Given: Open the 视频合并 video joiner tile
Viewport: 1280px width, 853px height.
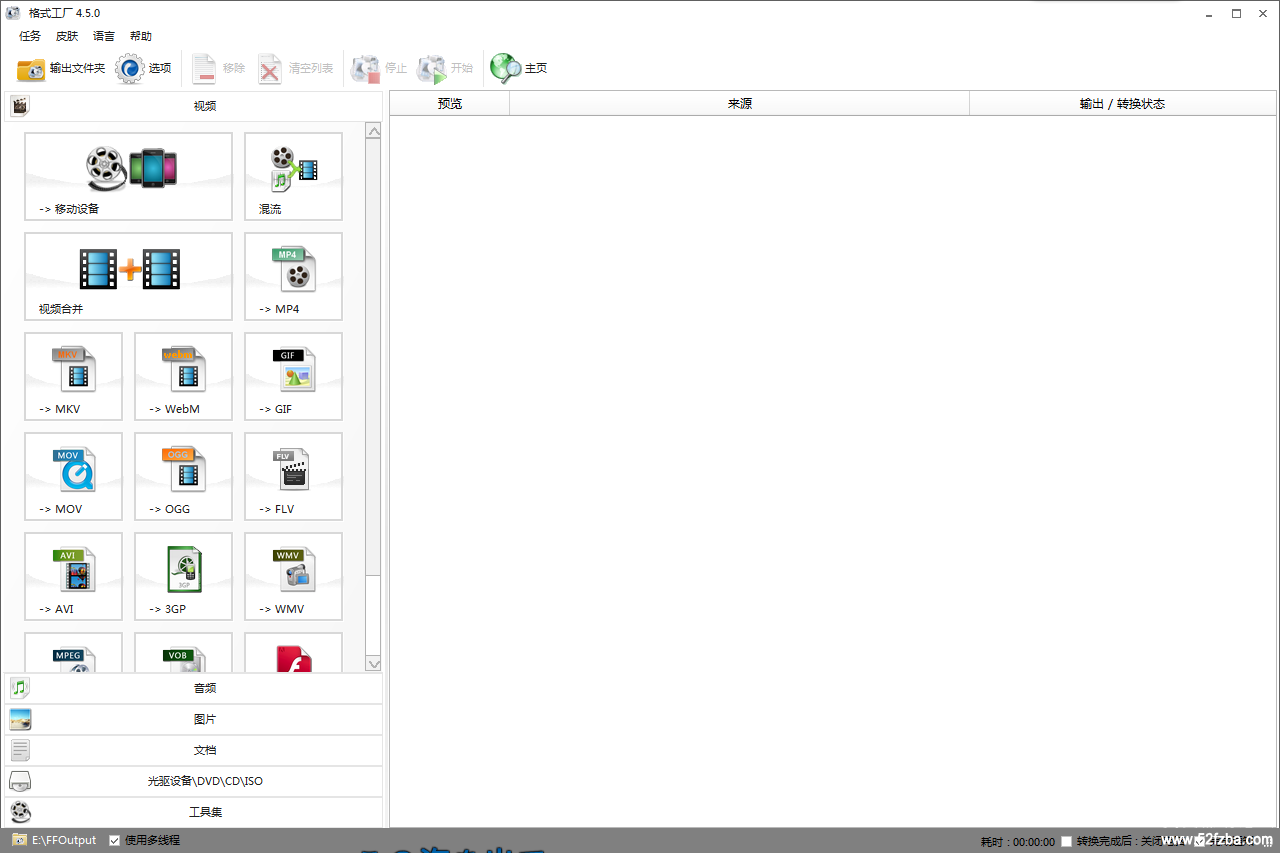Looking at the screenshot, I should point(128,276).
